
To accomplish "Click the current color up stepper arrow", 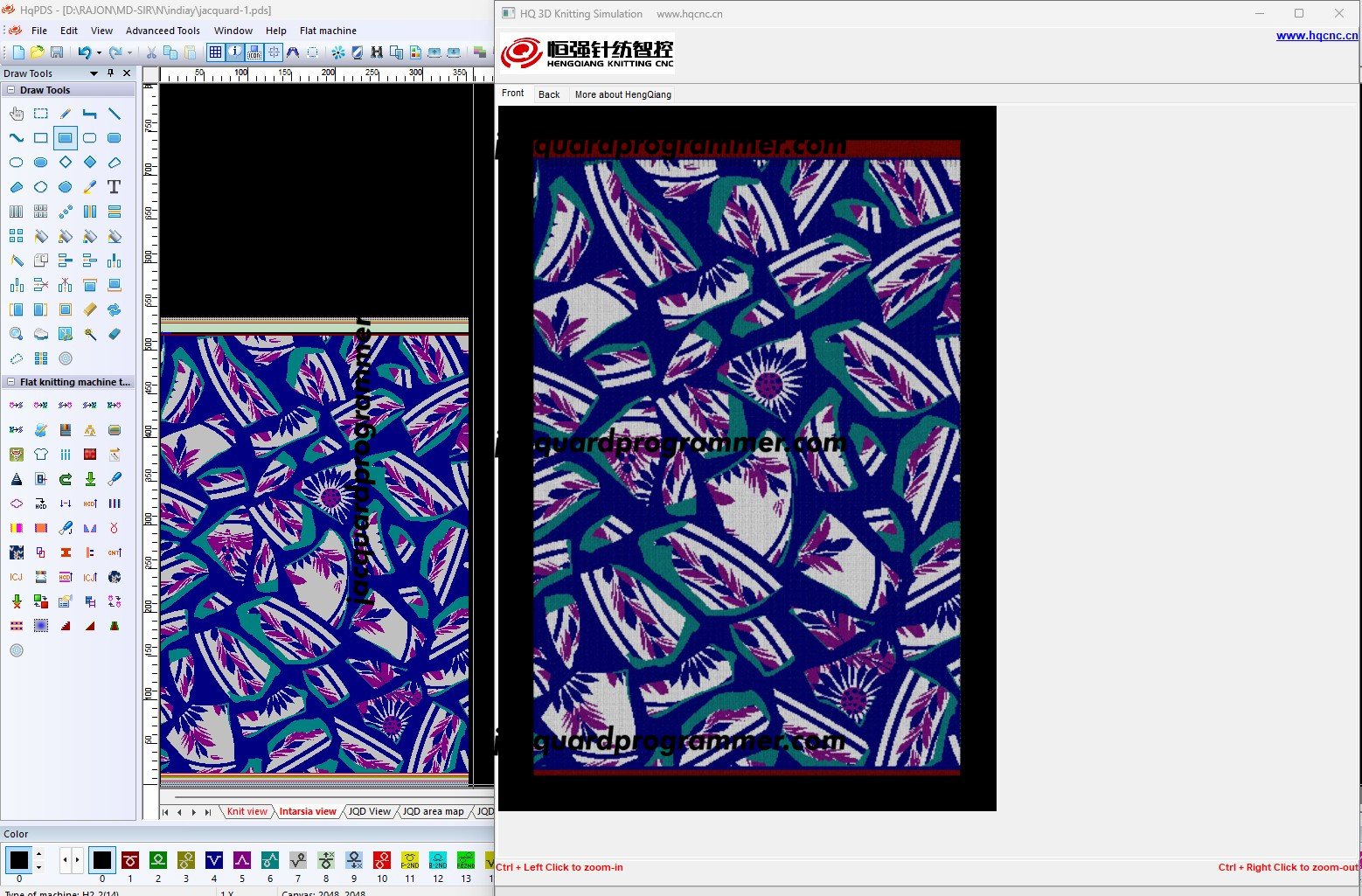I will pyautogui.click(x=38, y=854).
